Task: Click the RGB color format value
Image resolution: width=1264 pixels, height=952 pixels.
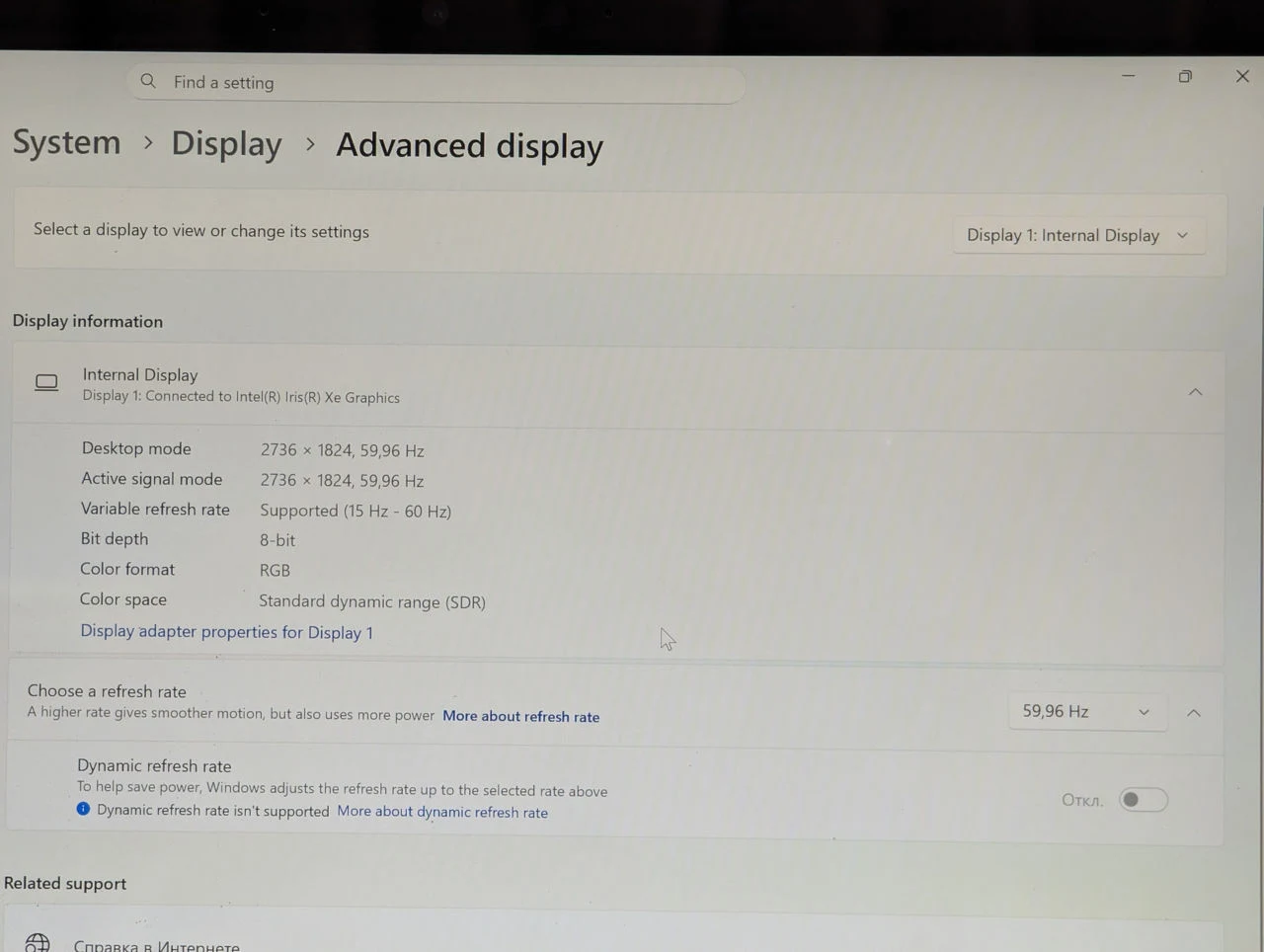Action: pos(275,571)
